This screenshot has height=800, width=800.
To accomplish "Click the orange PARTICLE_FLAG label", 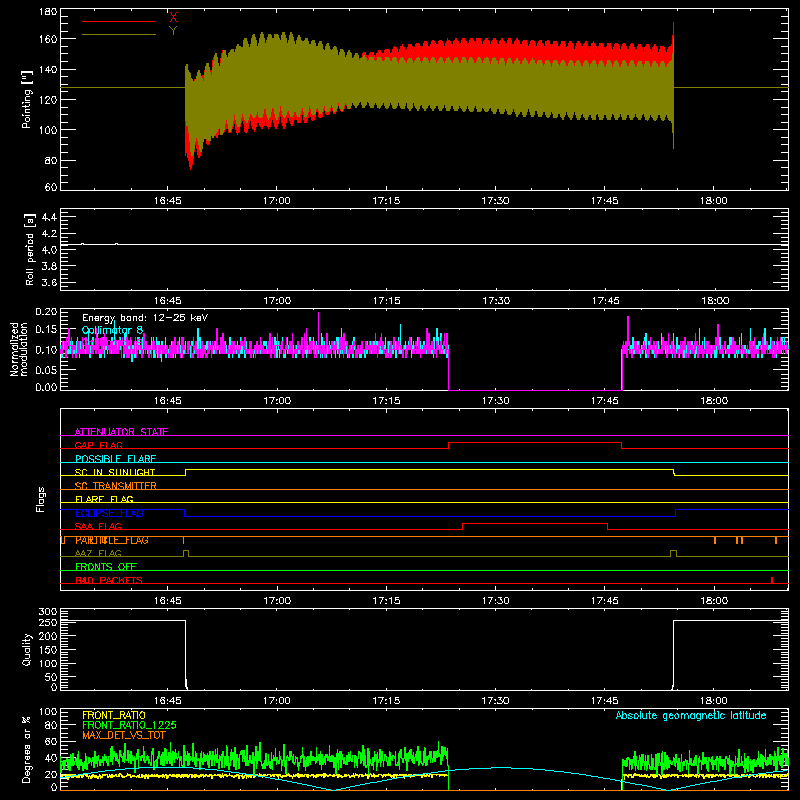I will [112, 540].
